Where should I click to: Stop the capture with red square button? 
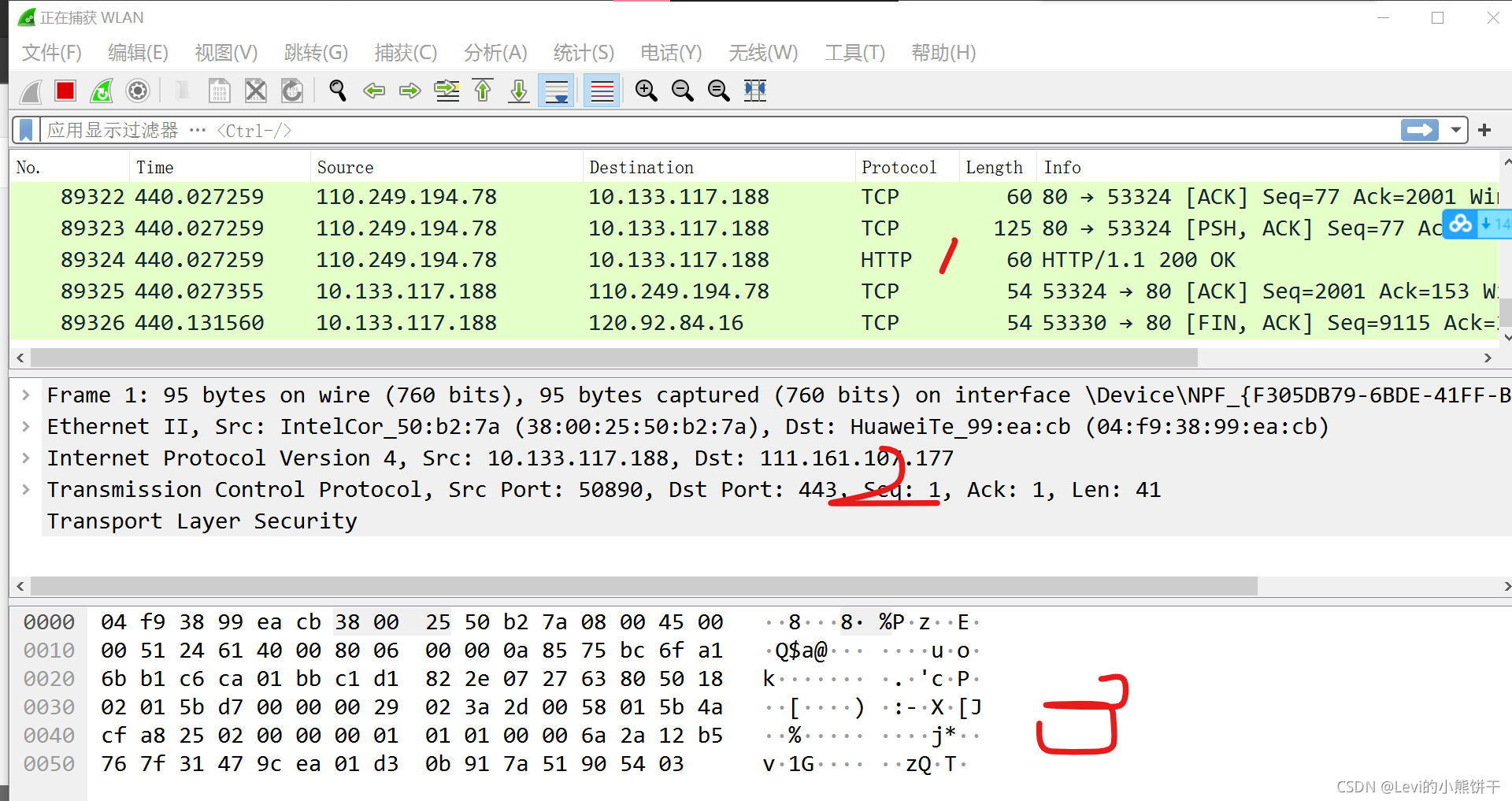(x=65, y=91)
